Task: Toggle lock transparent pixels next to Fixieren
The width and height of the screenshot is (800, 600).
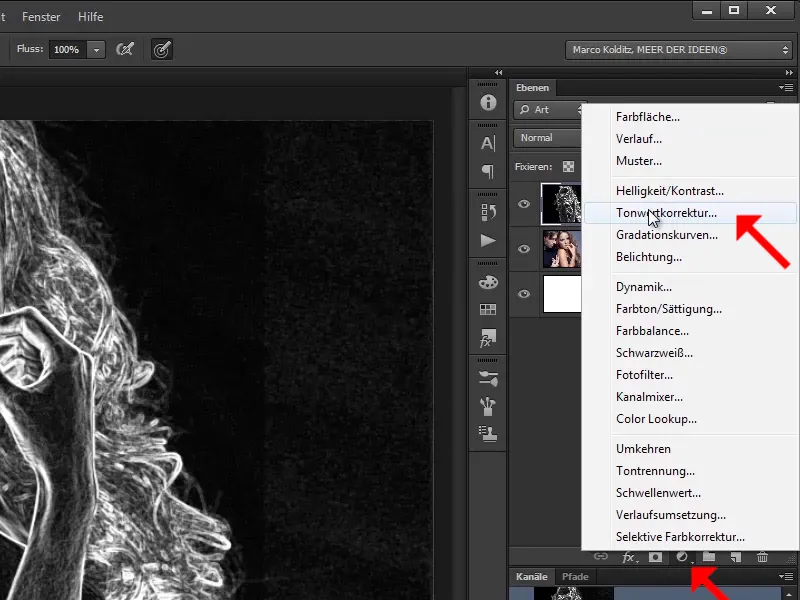Action: tap(568, 166)
